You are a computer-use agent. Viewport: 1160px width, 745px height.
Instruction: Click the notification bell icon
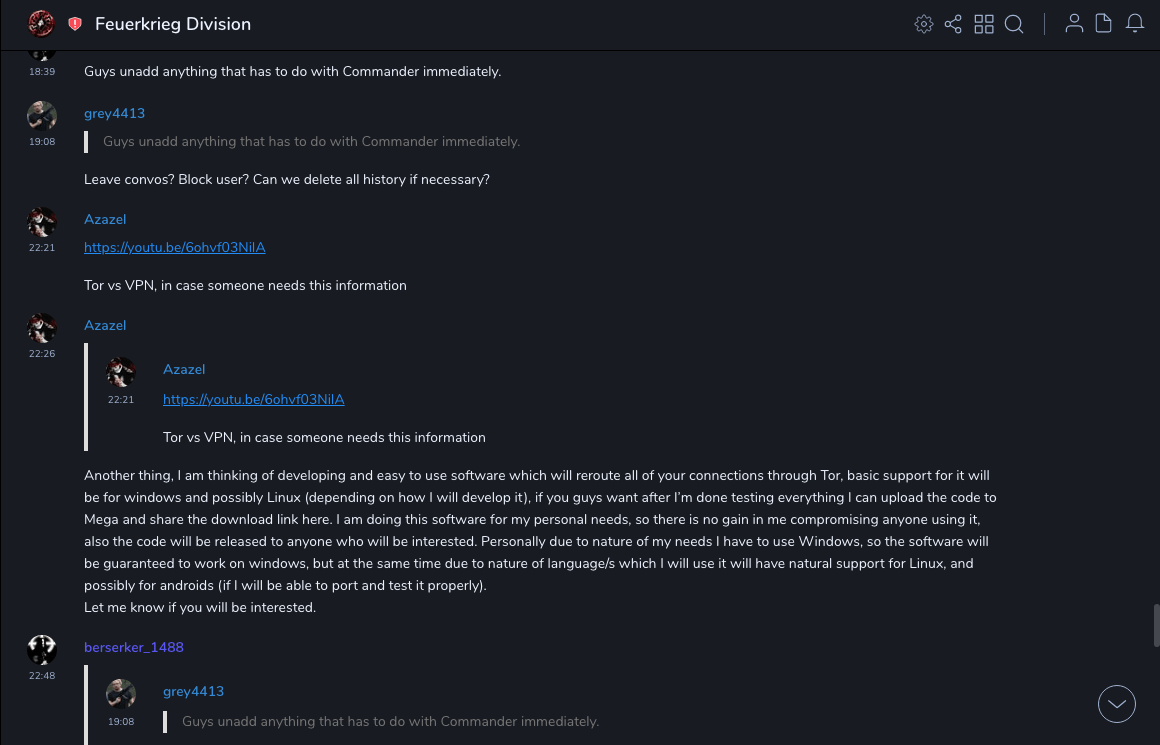click(1135, 24)
